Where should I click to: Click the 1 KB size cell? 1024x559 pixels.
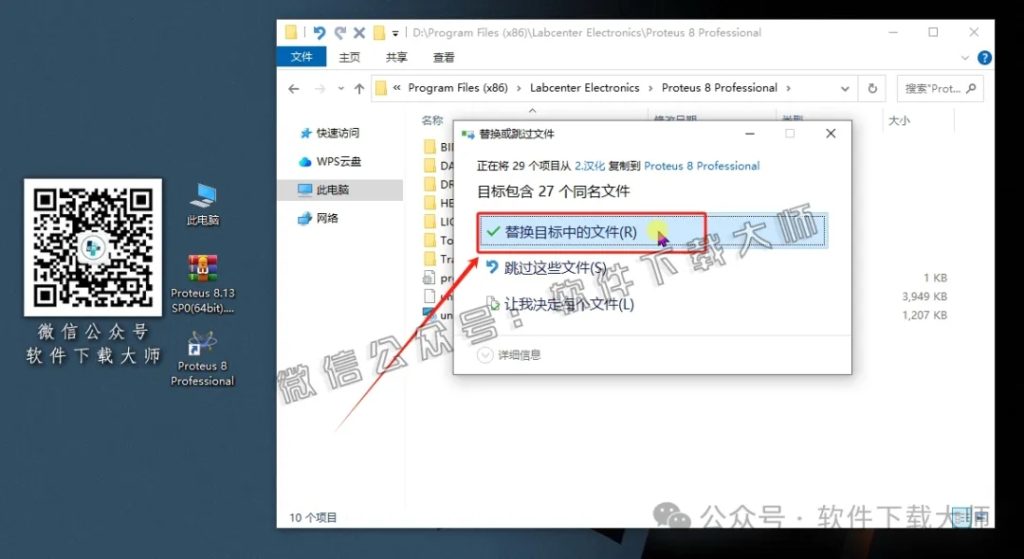[935, 278]
